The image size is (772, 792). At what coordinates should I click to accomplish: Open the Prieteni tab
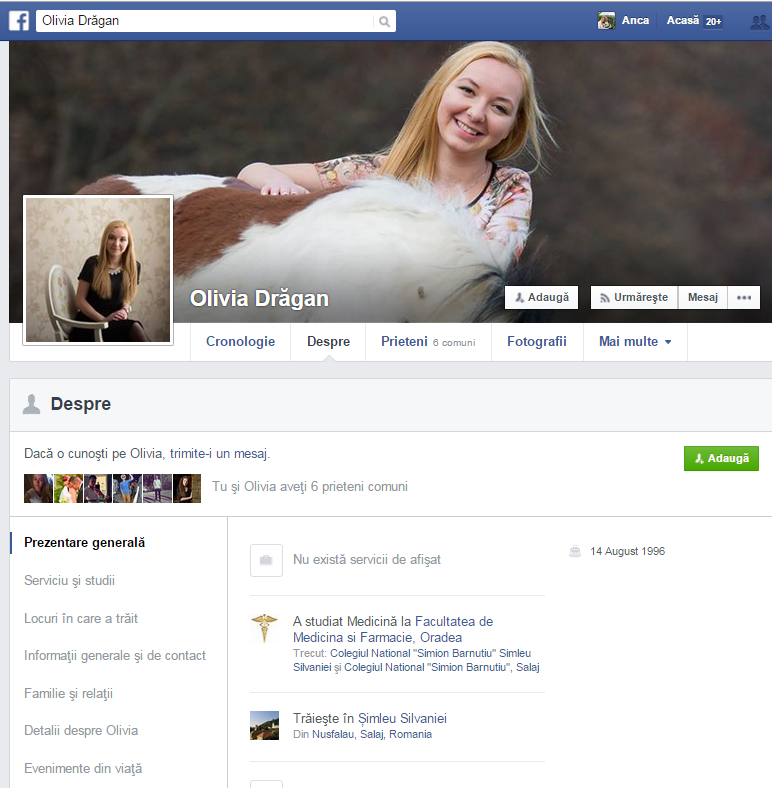pos(427,342)
